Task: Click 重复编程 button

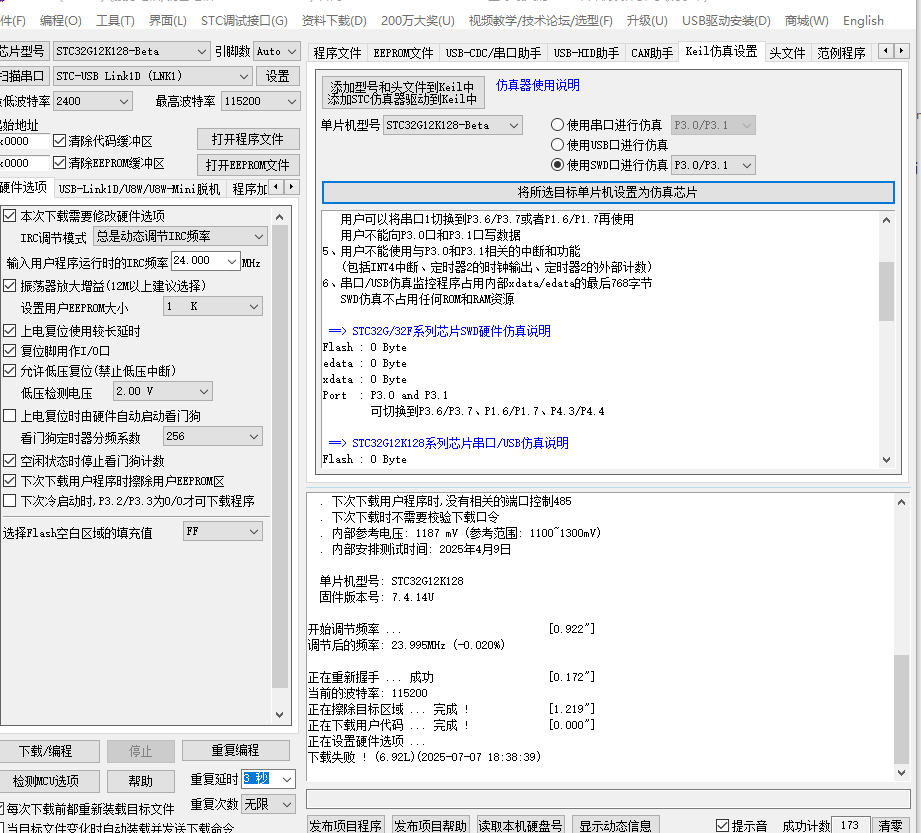Action: tap(236, 750)
